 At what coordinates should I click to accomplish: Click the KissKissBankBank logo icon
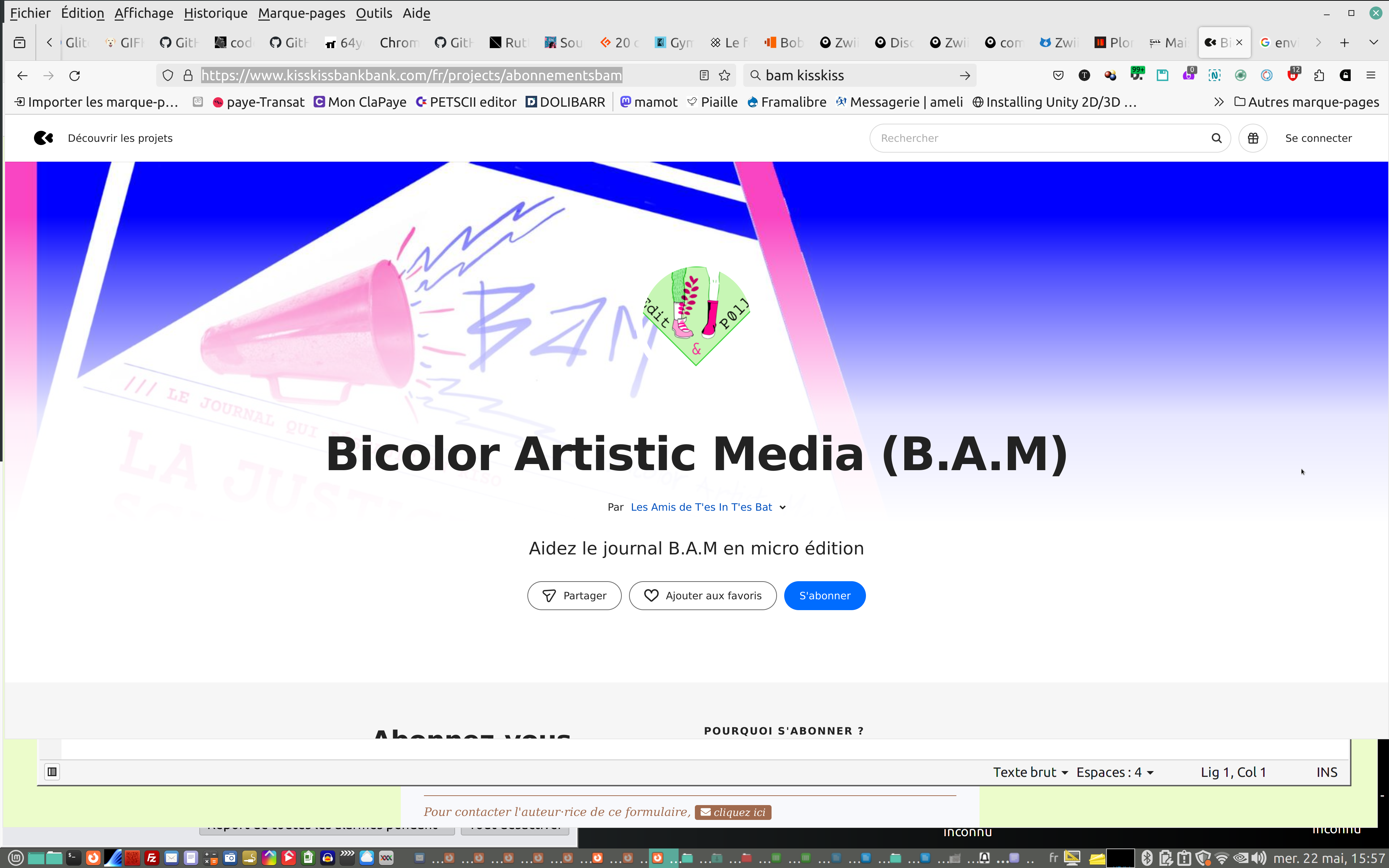pos(43,138)
